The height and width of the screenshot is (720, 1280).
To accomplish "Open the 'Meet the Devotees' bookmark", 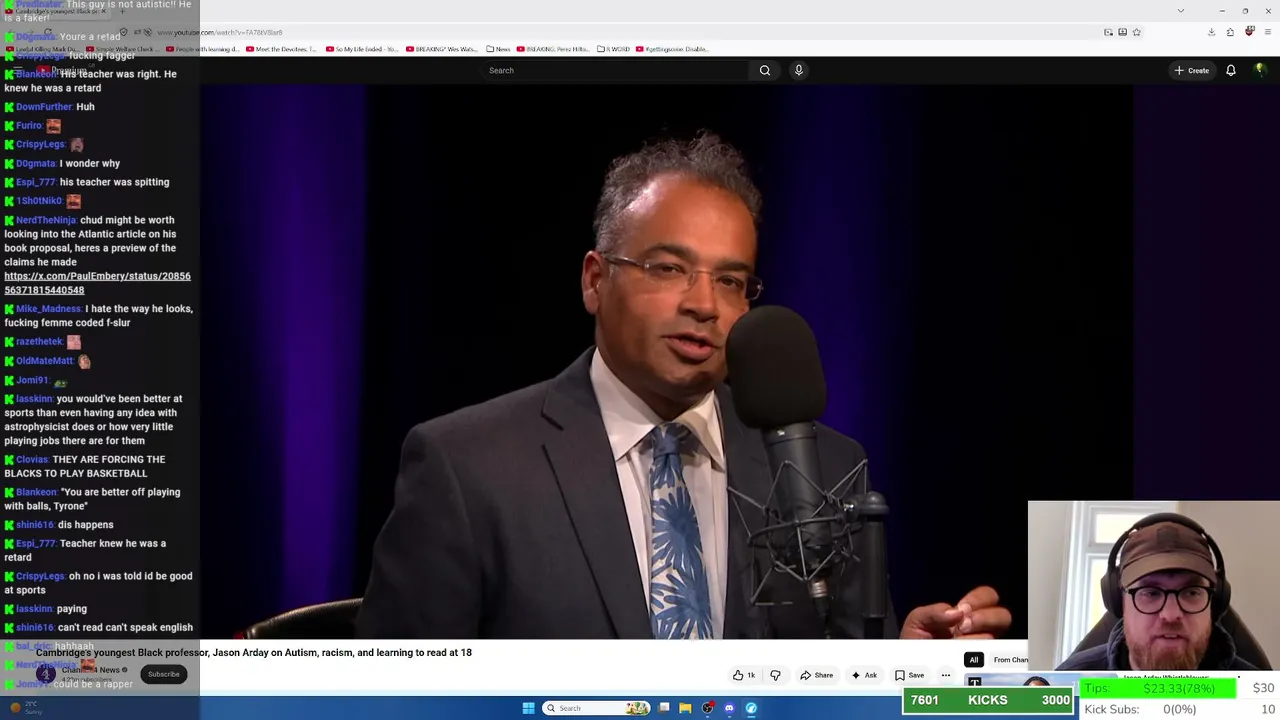I will click(281, 49).
